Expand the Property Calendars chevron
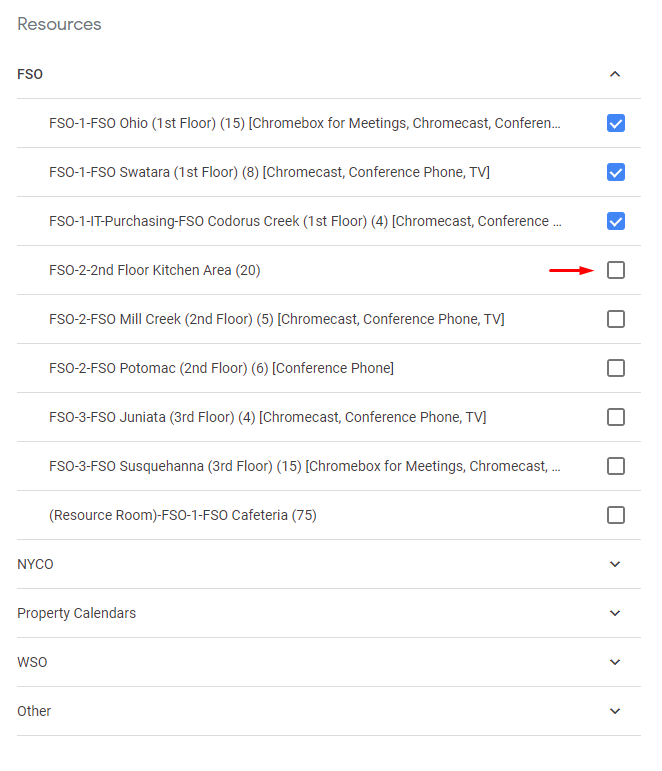Viewport: 662px width, 771px height. pyautogui.click(x=615, y=613)
